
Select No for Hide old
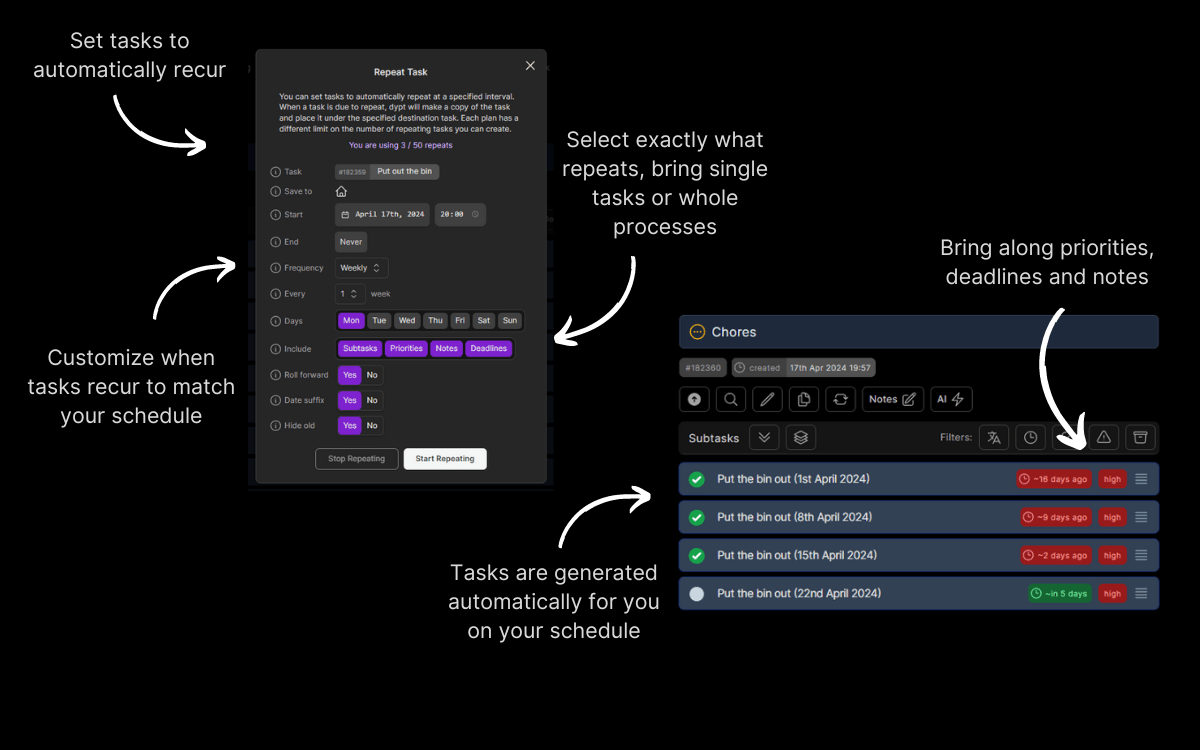tap(372, 425)
